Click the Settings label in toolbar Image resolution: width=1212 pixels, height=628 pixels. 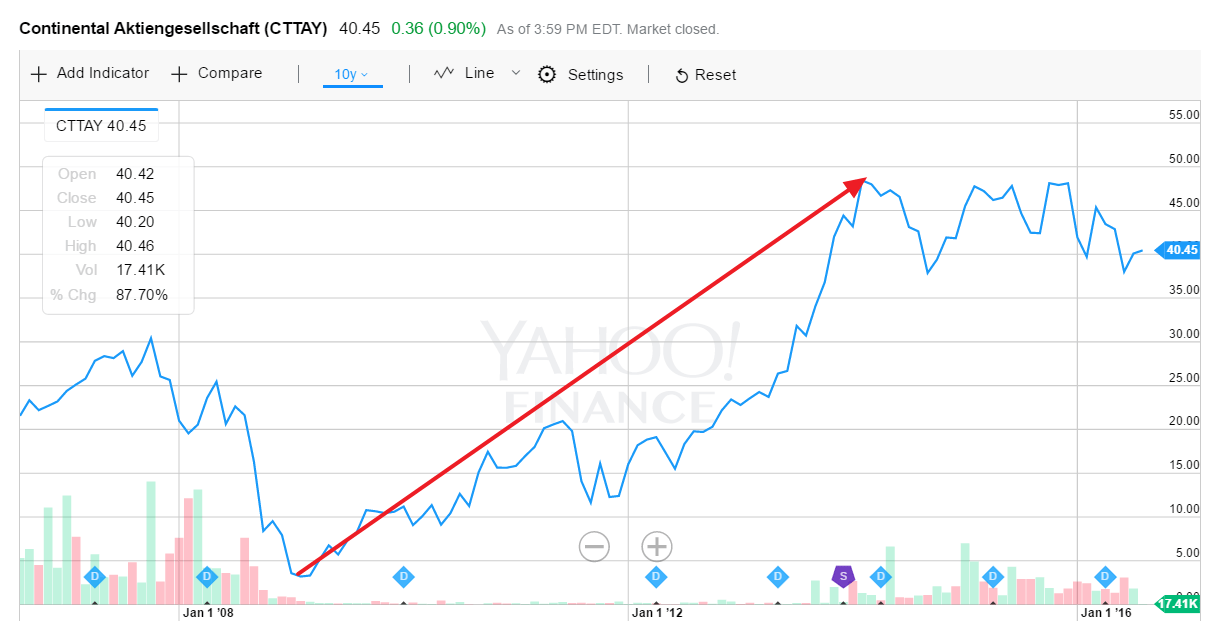[x=595, y=75]
